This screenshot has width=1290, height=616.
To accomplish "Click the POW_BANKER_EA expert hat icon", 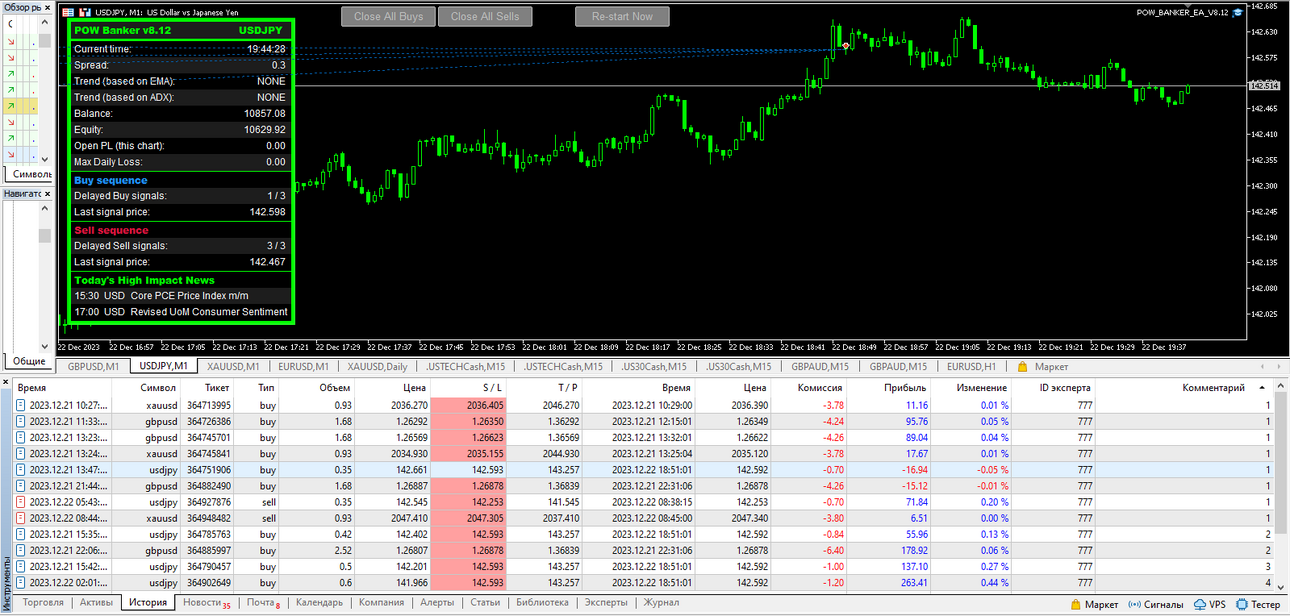I will pos(1238,12).
